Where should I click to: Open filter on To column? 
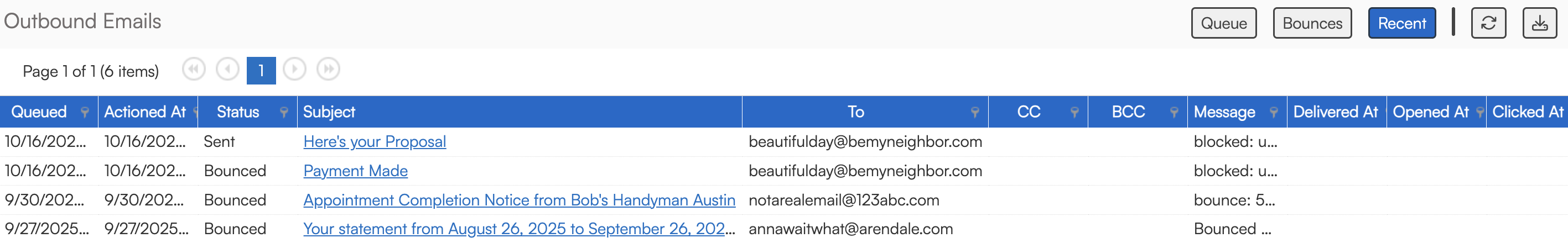click(x=975, y=112)
